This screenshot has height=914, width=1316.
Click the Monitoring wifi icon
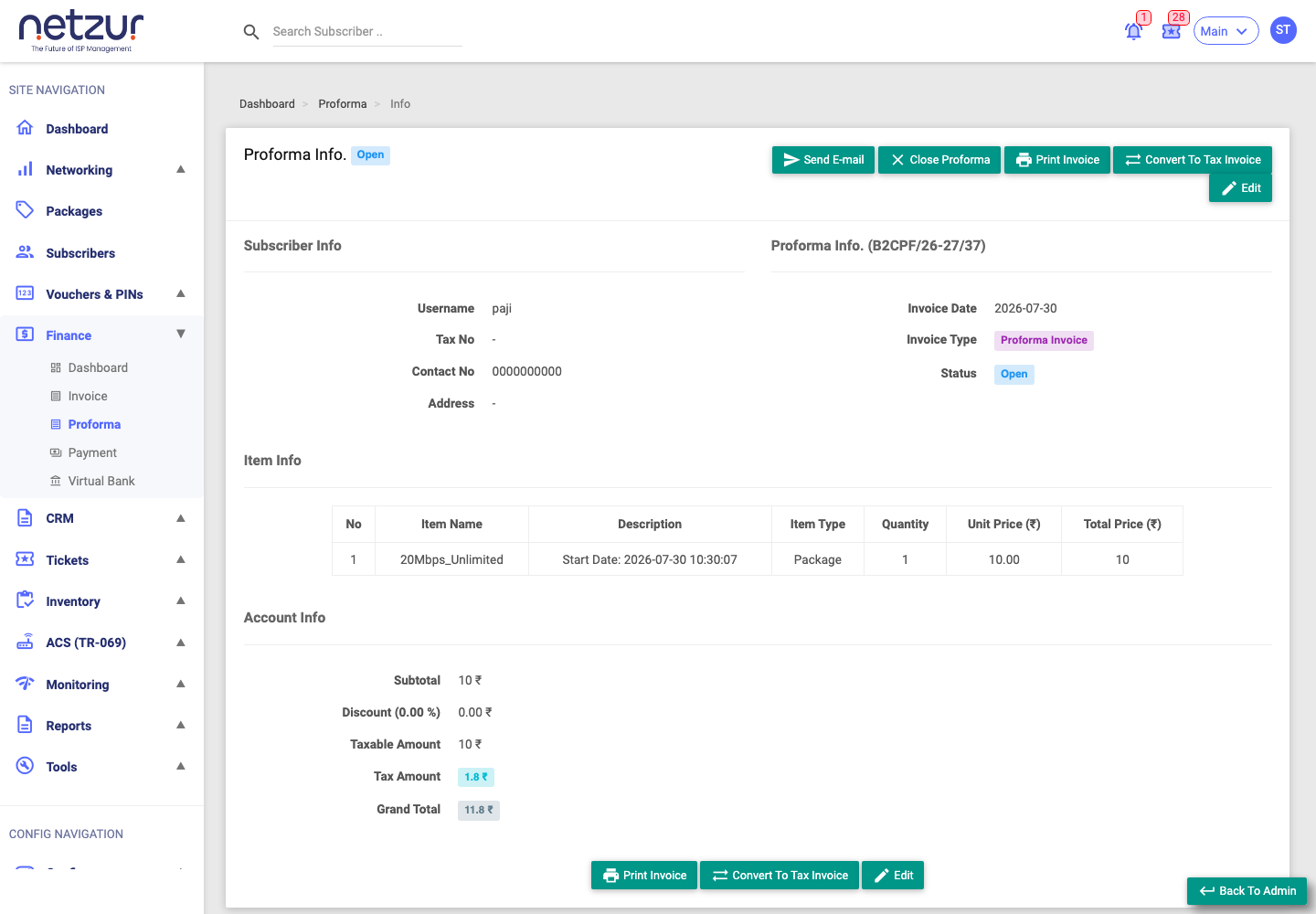coord(25,684)
